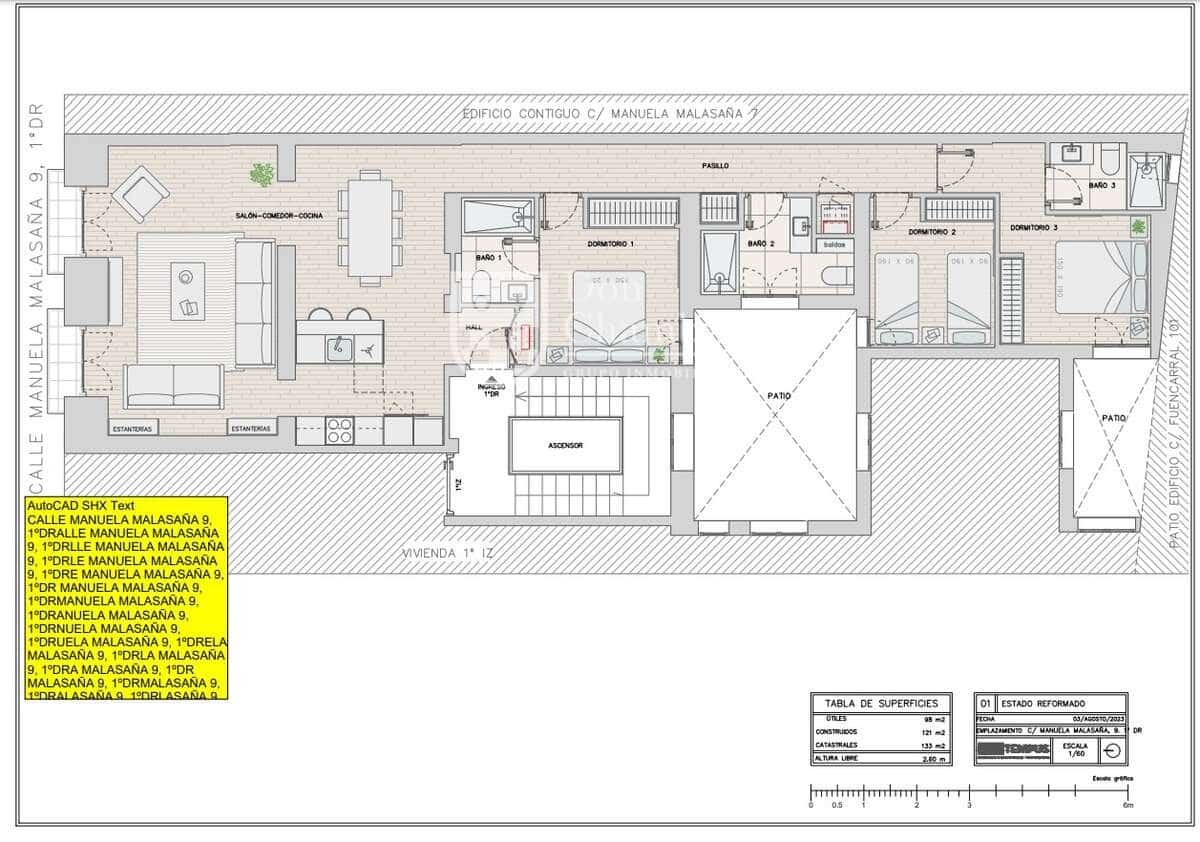Select the toilet symbol in Baño 2
The height and width of the screenshot is (842, 1200).
coord(835,275)
